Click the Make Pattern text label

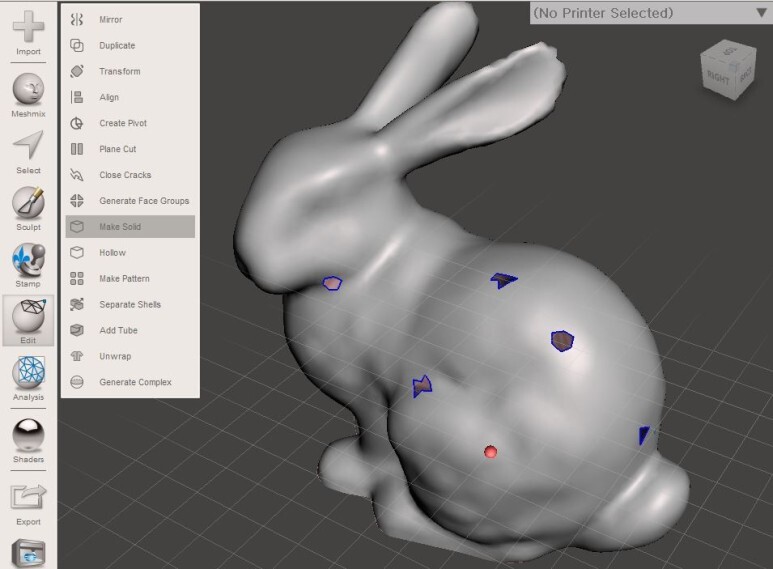tap(124, 279)
